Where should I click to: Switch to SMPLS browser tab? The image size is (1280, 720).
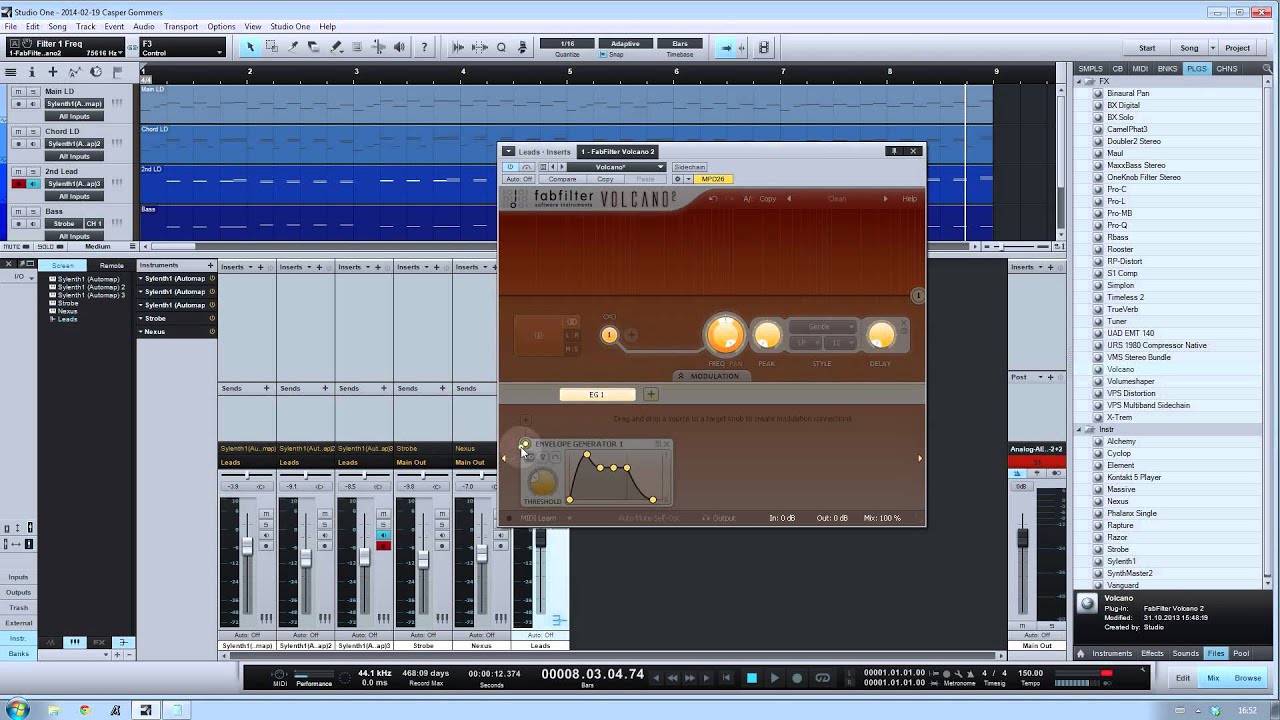[1090, 69]
